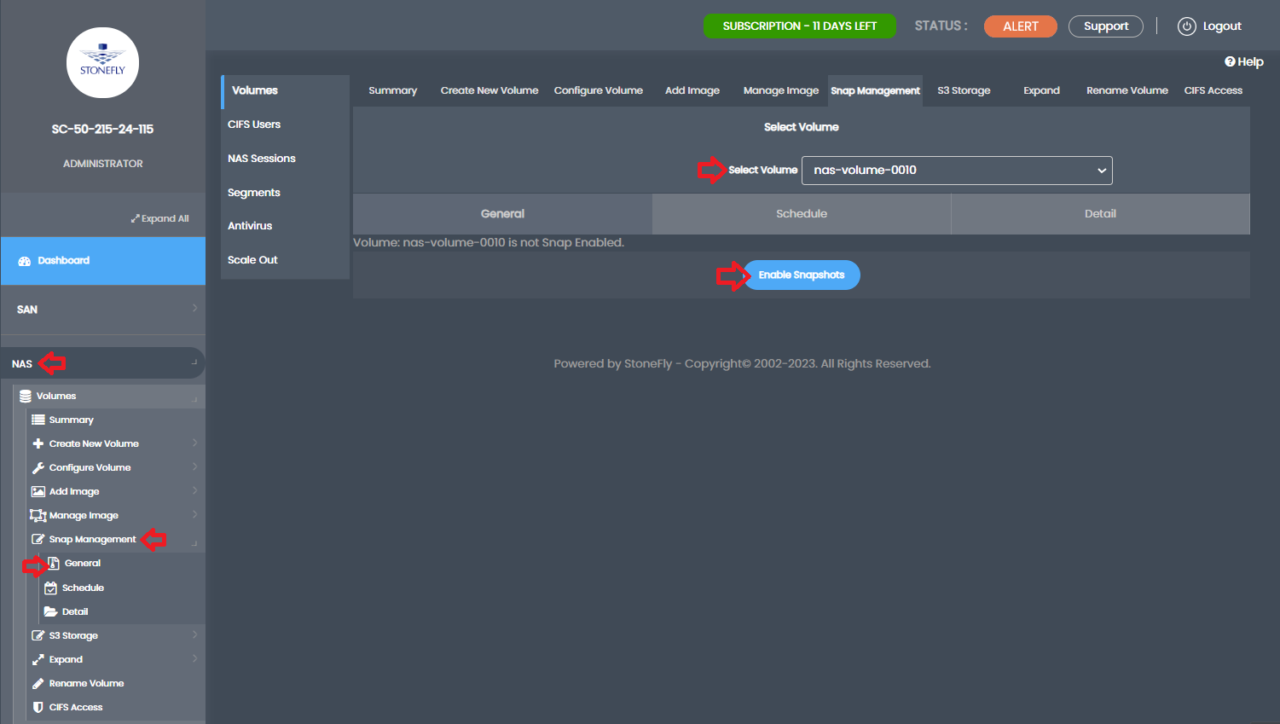1280x724 pixels.
Task: Open the Schedule calendar icon
Action: (50, 587)
